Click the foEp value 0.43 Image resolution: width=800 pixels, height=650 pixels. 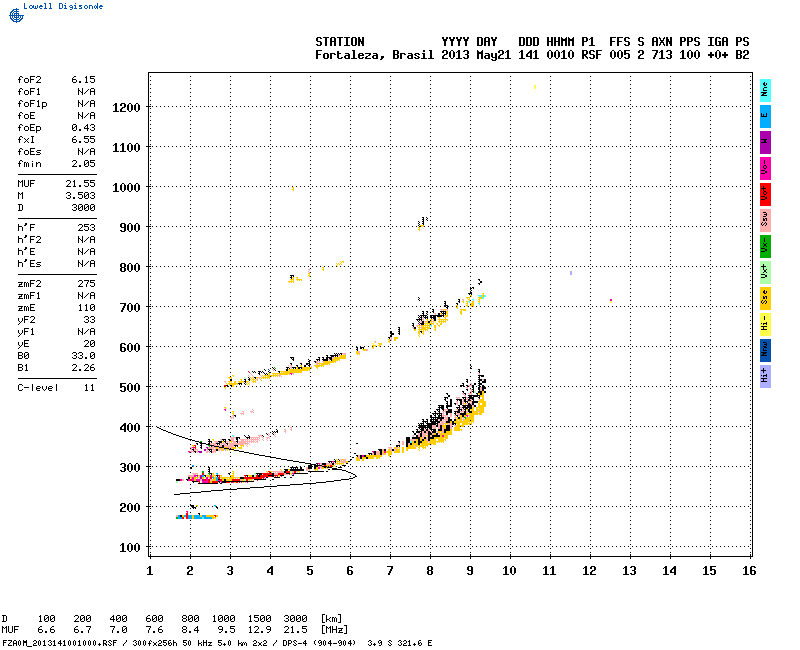83,128
